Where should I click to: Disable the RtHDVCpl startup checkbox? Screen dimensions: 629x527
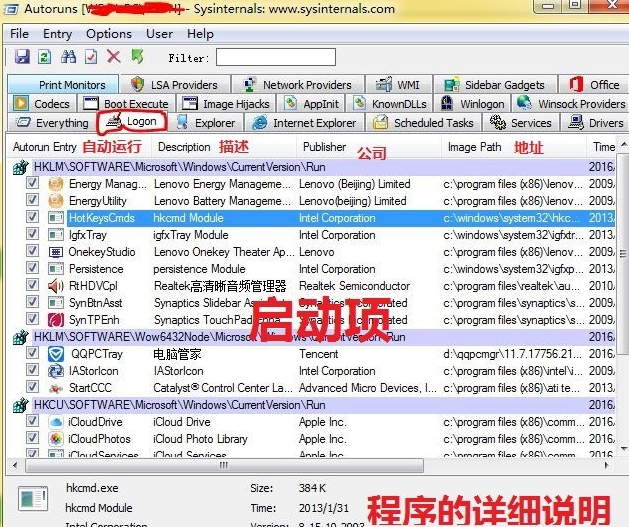(x=32, y=285)
